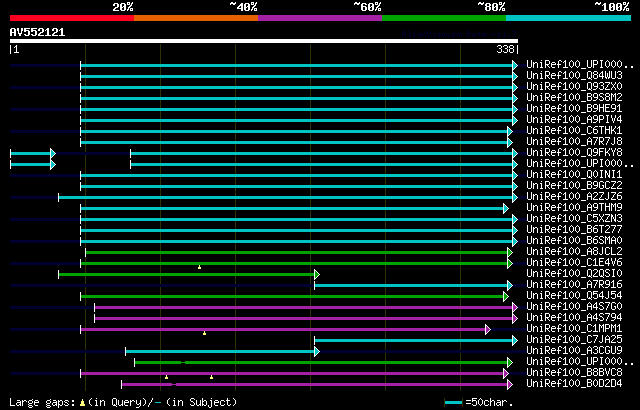Click the purple arrowhead of the C1MPM1 alignment

point(488,330)
